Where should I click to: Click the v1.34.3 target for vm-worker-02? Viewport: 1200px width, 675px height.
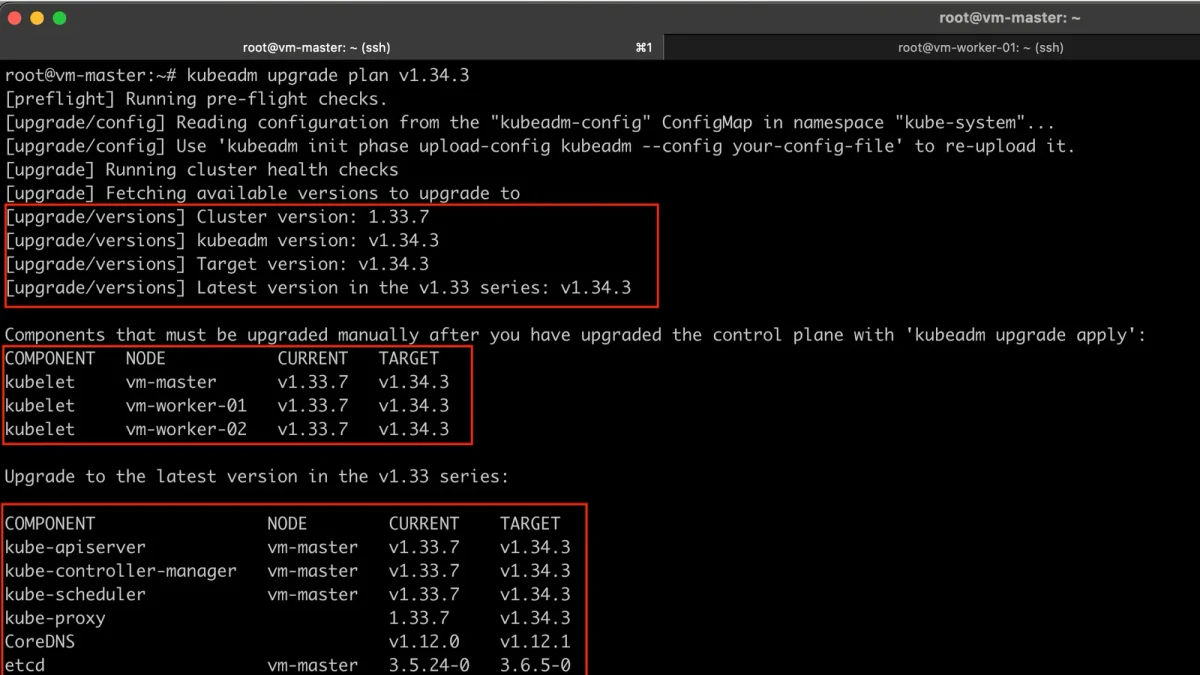coord(414,429)
